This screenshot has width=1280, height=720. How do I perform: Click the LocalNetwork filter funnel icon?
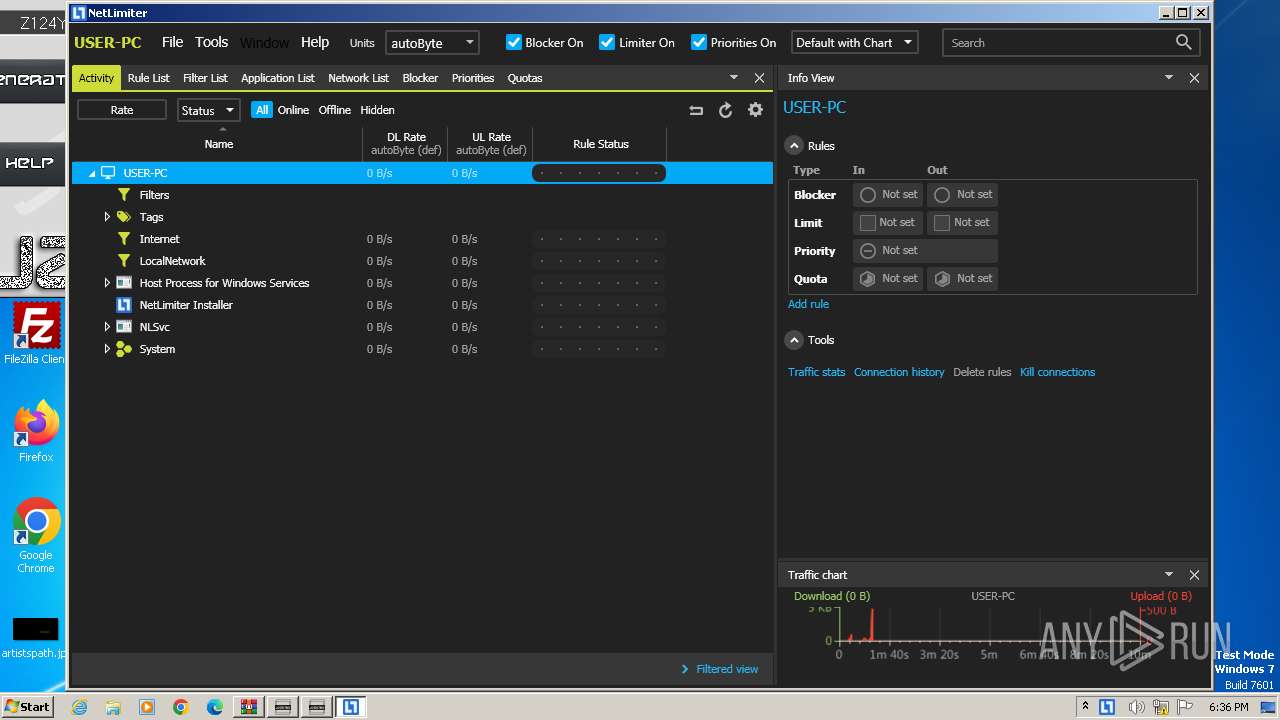(x=124, y=261)
